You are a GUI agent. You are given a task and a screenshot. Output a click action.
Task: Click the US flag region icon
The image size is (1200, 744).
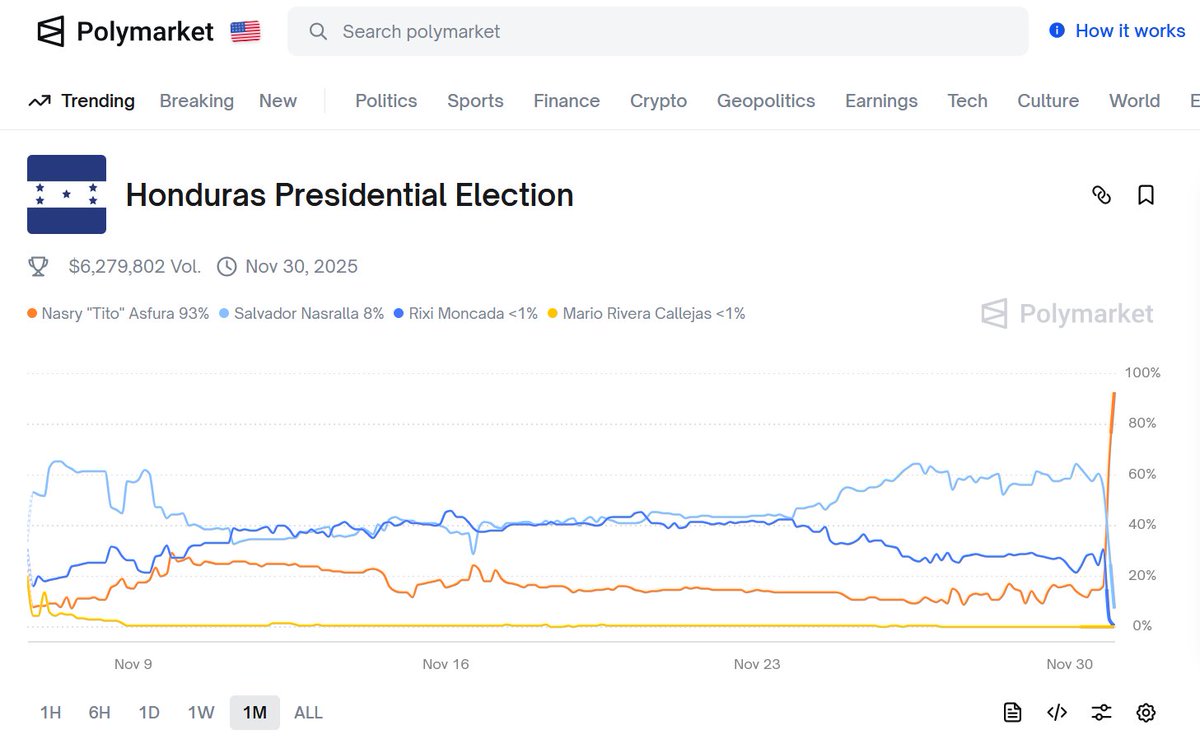click(245, 32)
